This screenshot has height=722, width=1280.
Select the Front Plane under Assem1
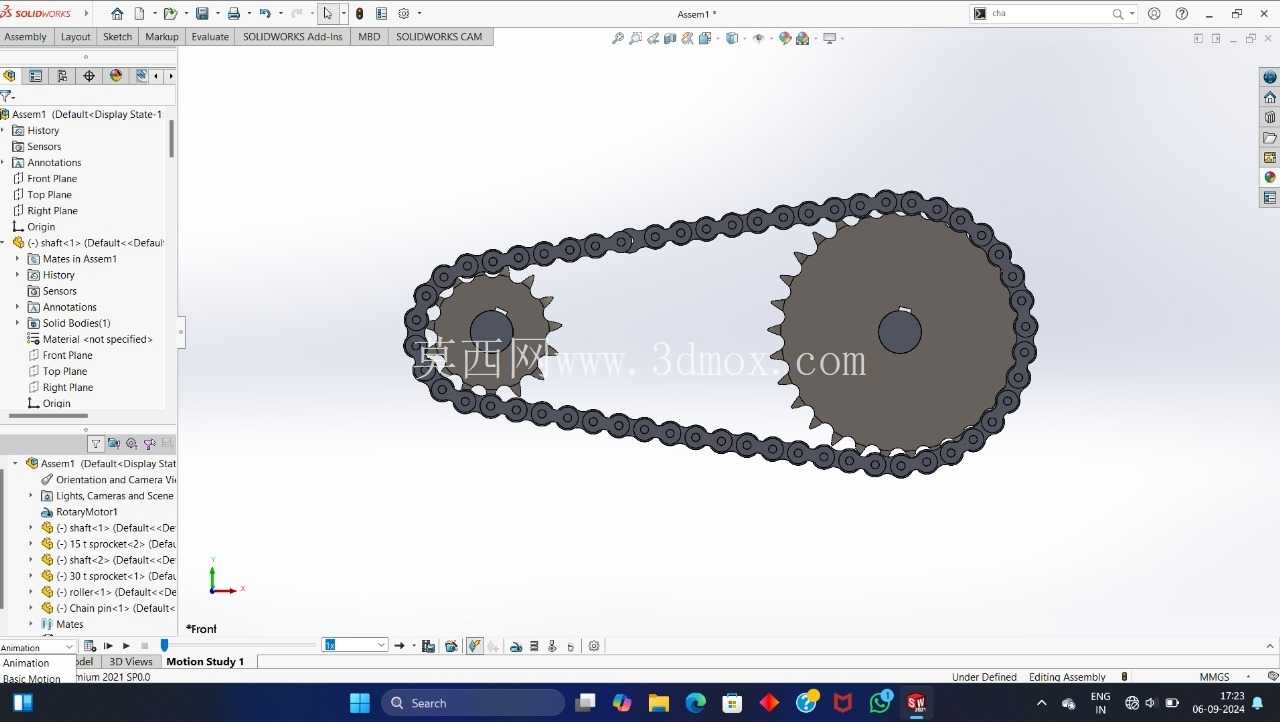[x=52, y=178]
